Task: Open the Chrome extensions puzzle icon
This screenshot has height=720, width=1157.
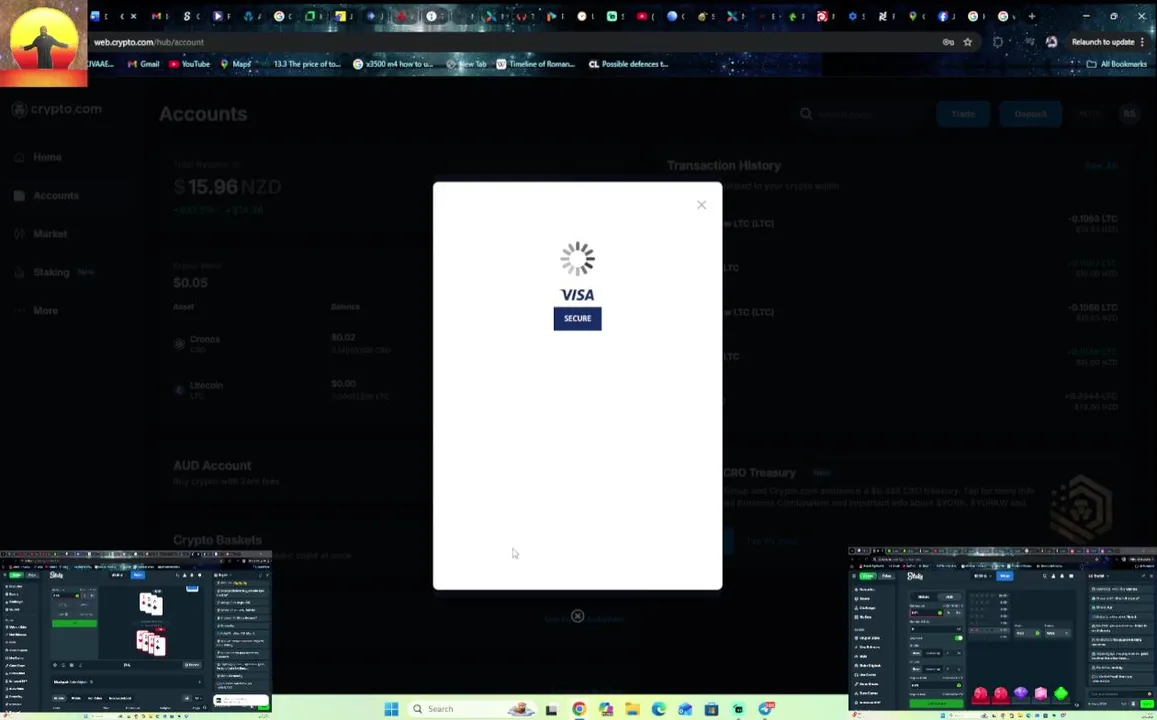Action: [998, 42]
